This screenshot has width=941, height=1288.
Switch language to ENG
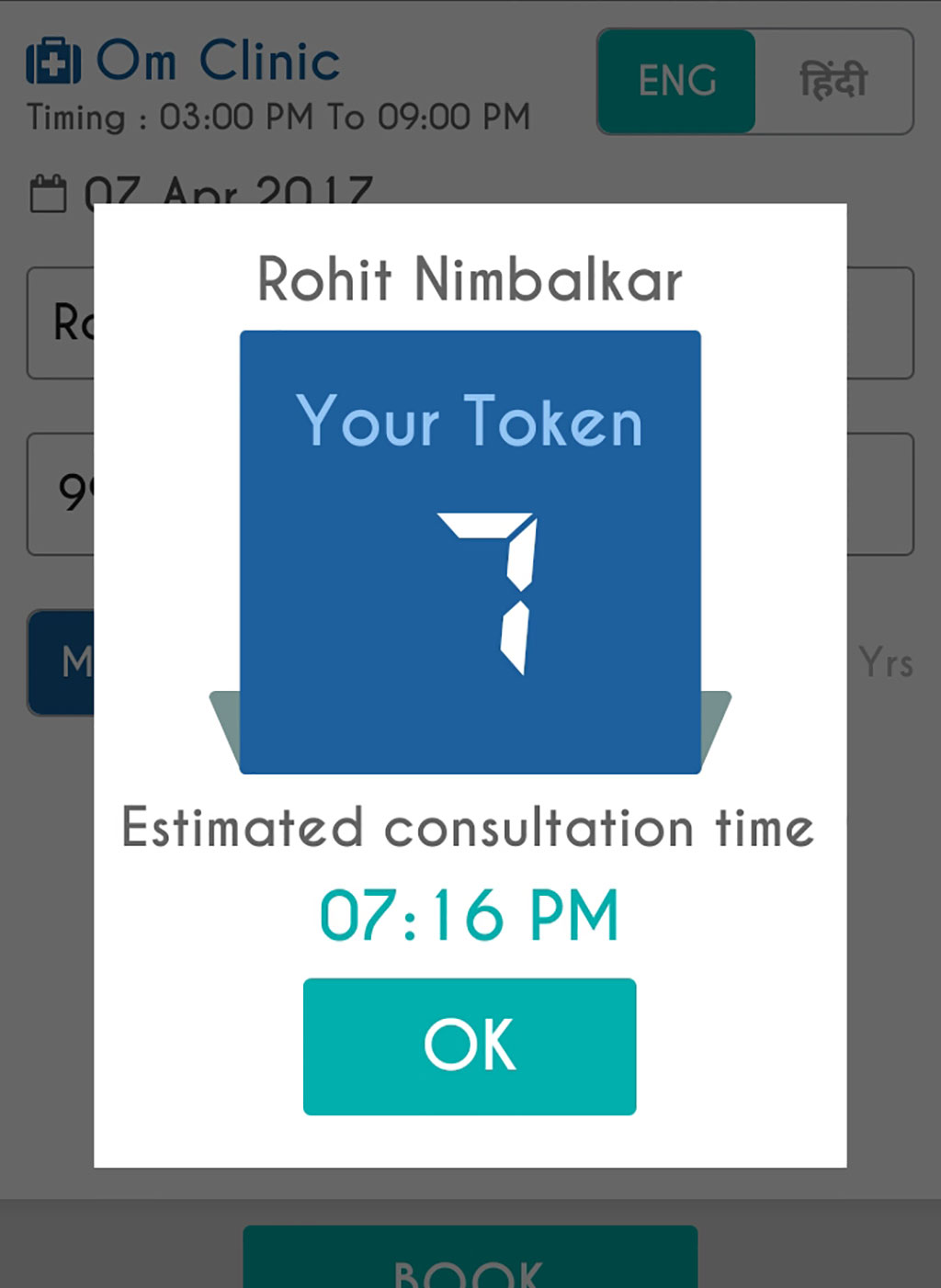[x=677, y=82]
